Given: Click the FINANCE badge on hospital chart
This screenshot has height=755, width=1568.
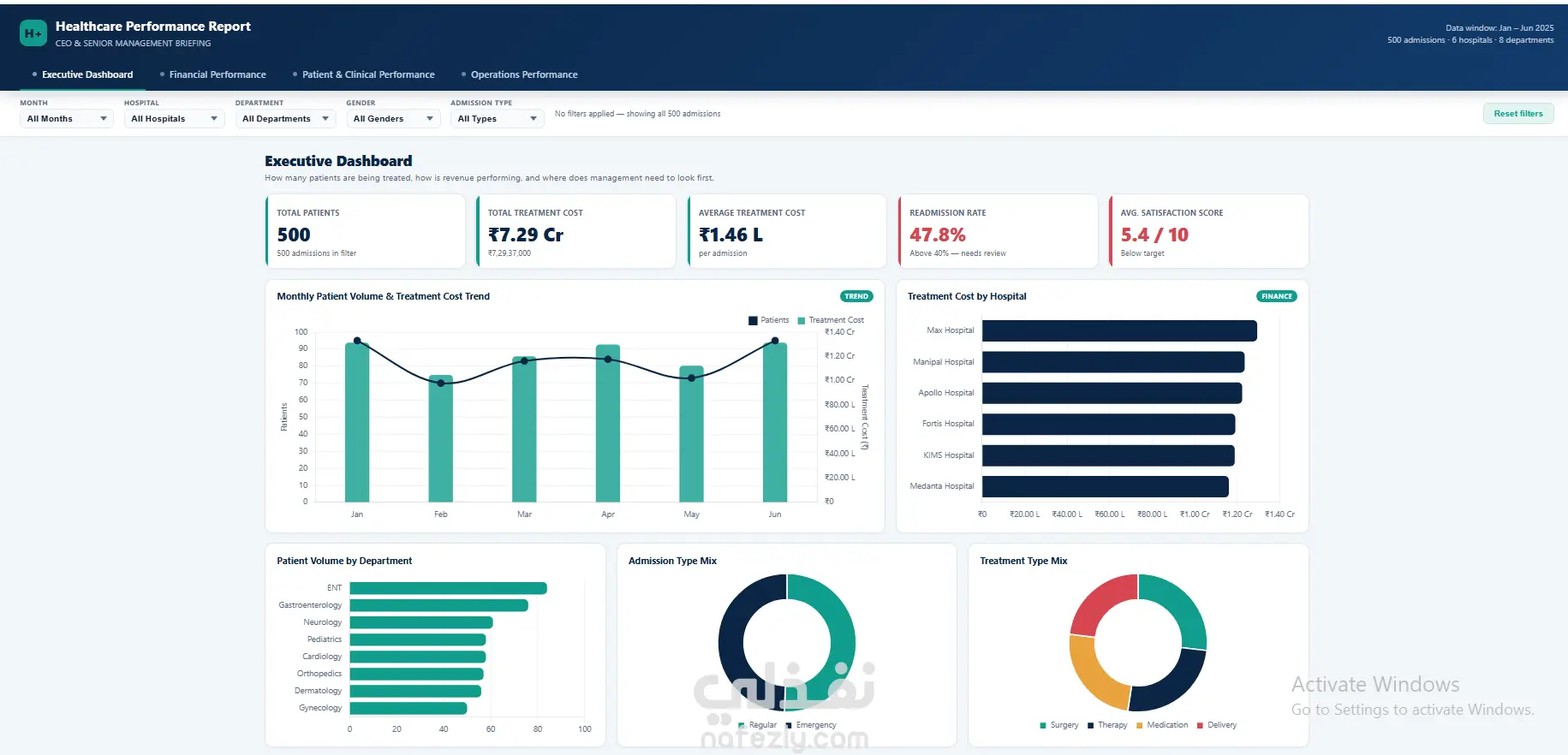Looking at the screenshot, I should point(1276,296).
